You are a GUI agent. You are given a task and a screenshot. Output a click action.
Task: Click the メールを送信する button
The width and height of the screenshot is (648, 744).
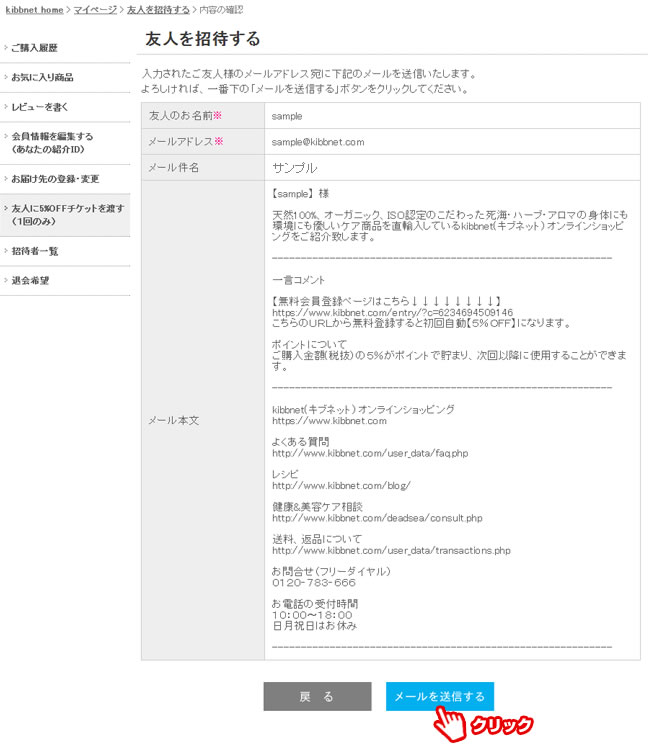click(440, 696)
